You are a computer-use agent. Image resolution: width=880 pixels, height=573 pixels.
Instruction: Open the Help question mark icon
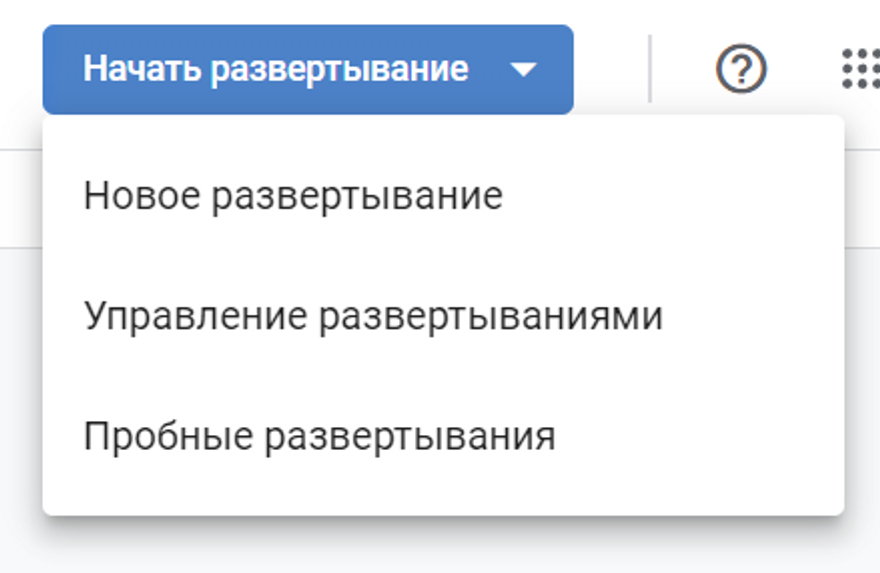point(741,69)
